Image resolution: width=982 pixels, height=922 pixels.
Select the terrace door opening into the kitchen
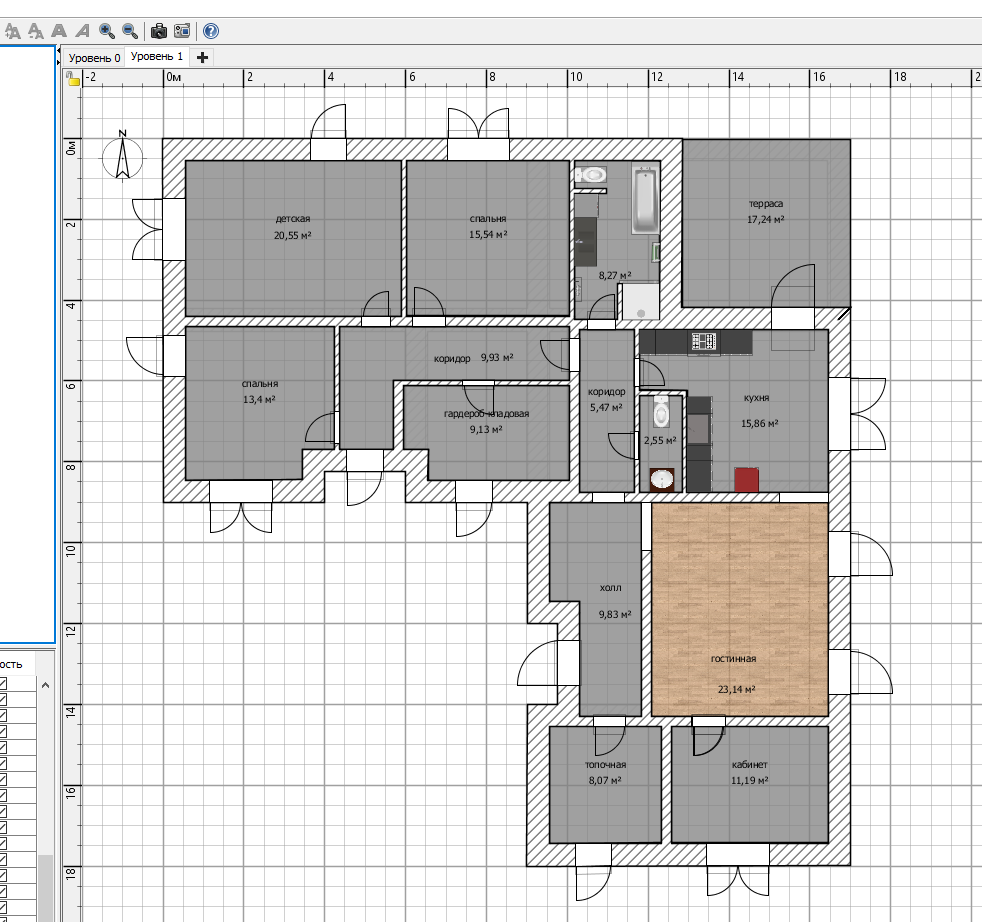793,306
